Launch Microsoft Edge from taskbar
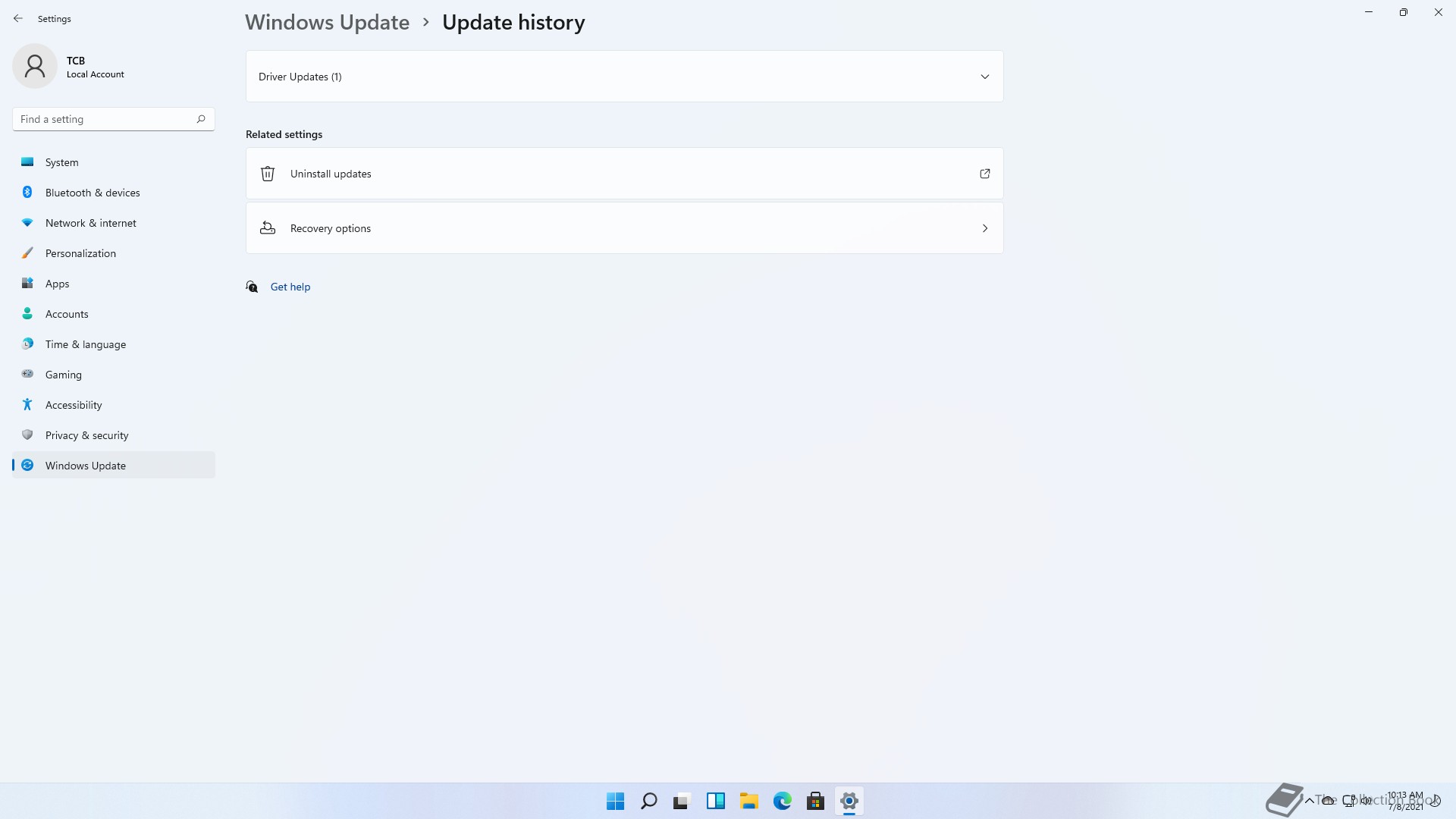Viewport: 1456px width, 819px height. coord(782,801)
